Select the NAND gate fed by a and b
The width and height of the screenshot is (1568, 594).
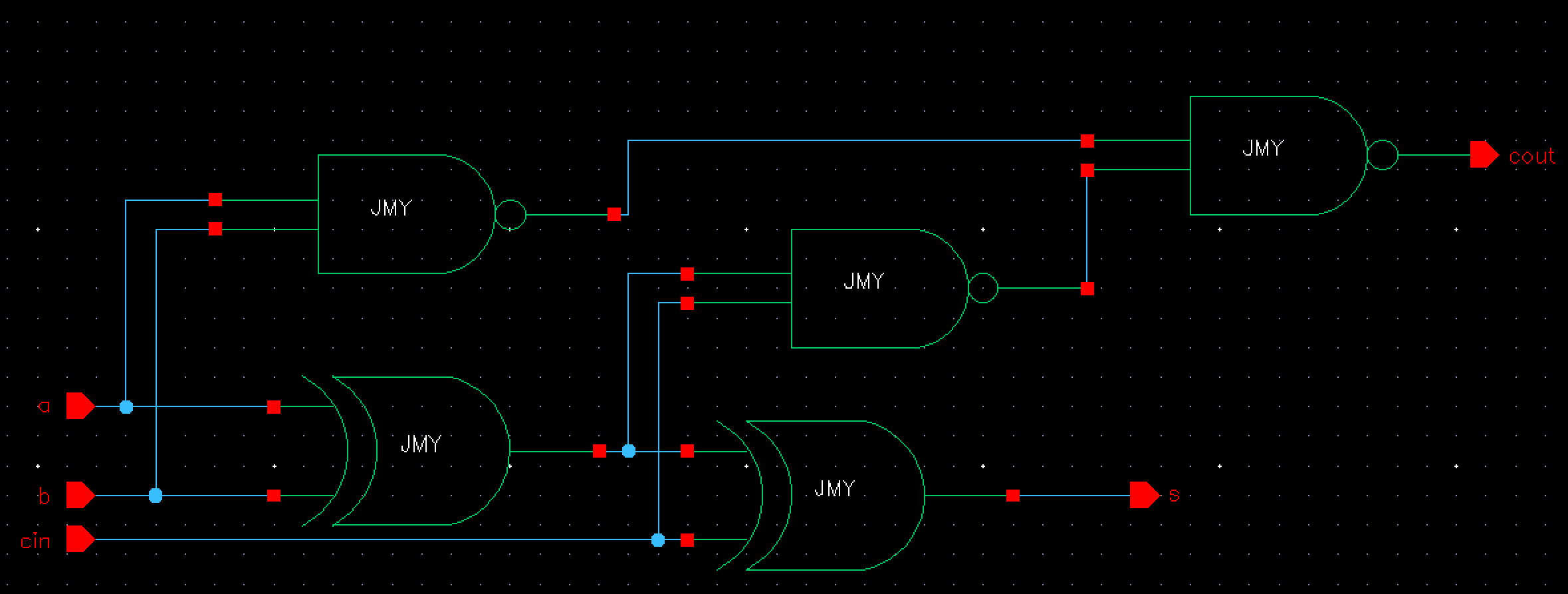click(x=421, y=214)
